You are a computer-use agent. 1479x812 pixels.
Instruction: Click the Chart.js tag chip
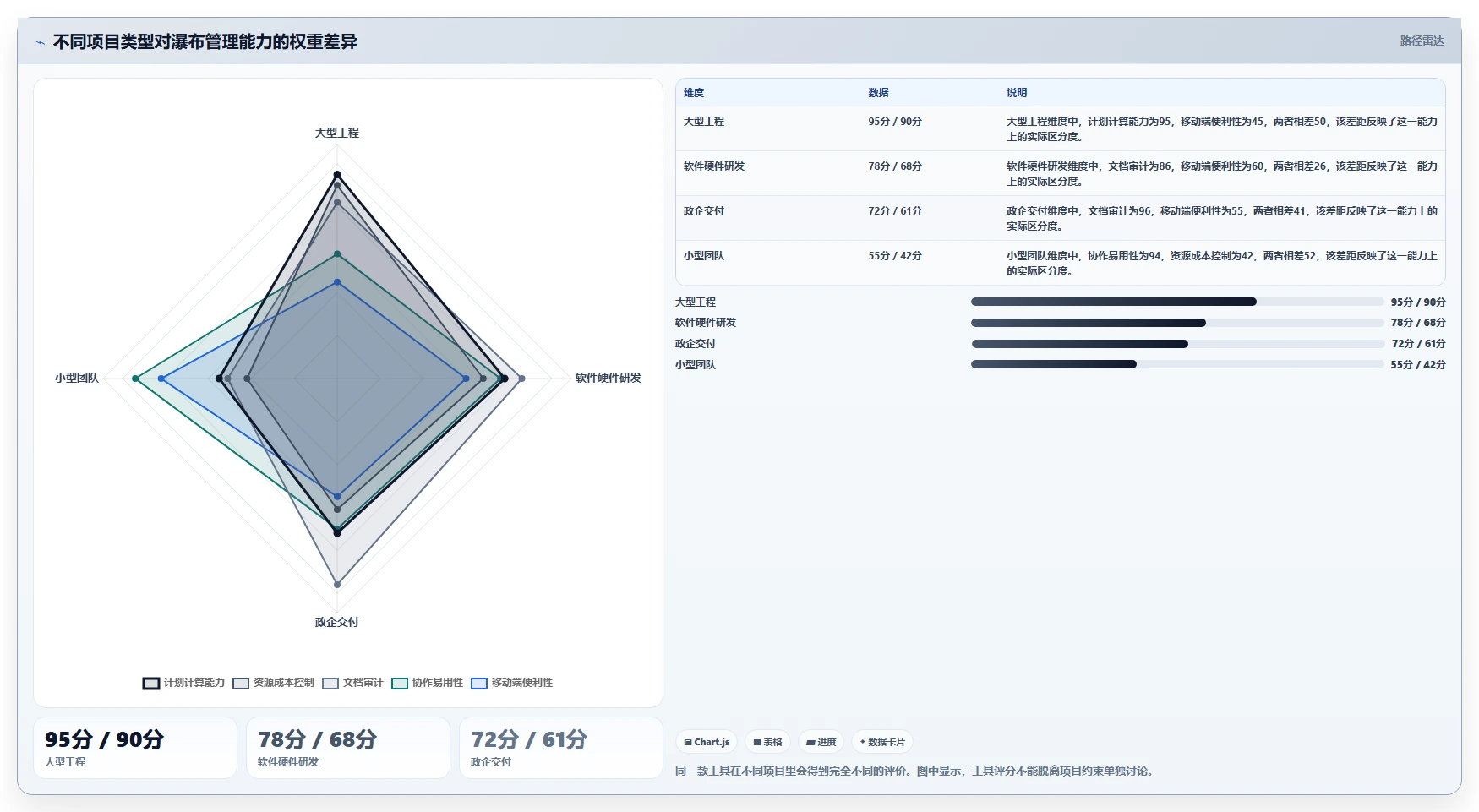[x=707, y=742]
